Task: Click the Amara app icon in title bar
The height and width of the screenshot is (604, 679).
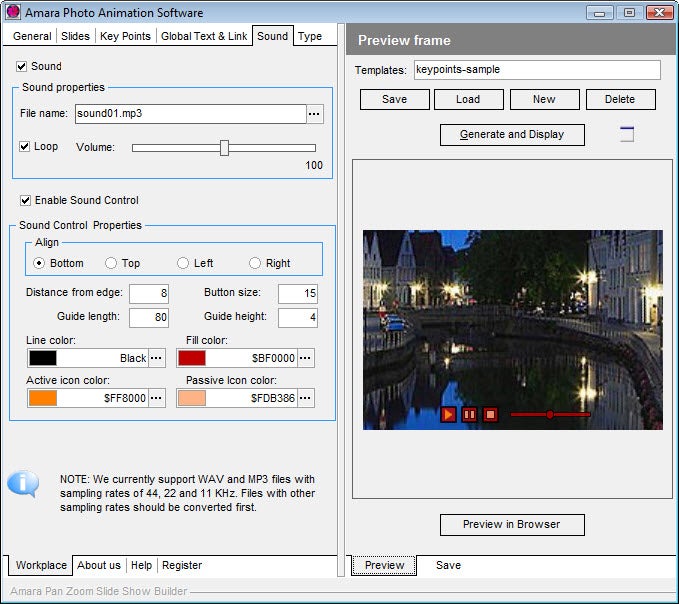Action: click(x=13, y=13)
